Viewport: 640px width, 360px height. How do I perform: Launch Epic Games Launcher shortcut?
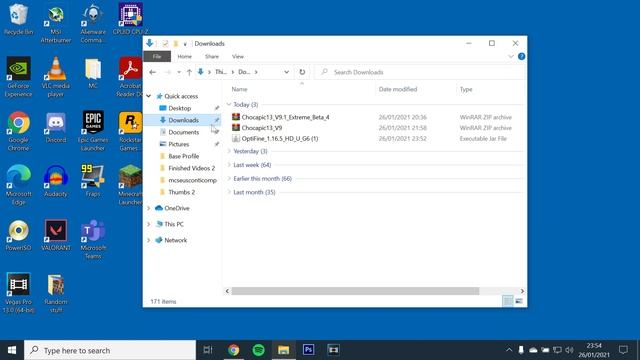pos(93,131)
